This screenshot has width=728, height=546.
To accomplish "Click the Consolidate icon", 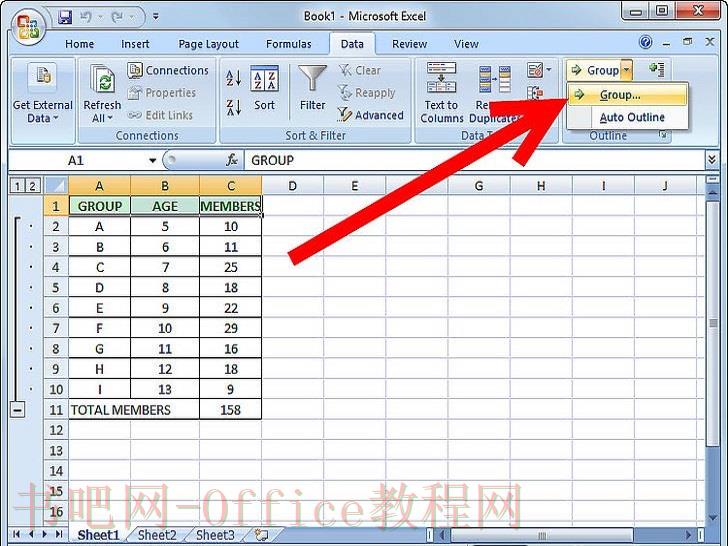I will (535, 93).
